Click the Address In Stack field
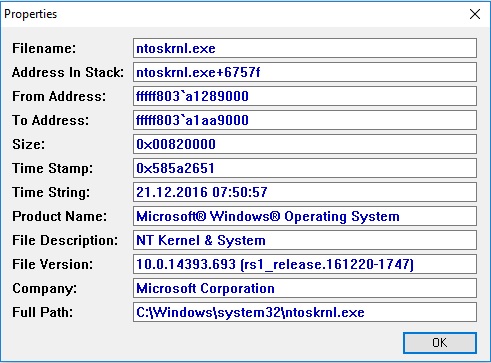 [305, 72]
